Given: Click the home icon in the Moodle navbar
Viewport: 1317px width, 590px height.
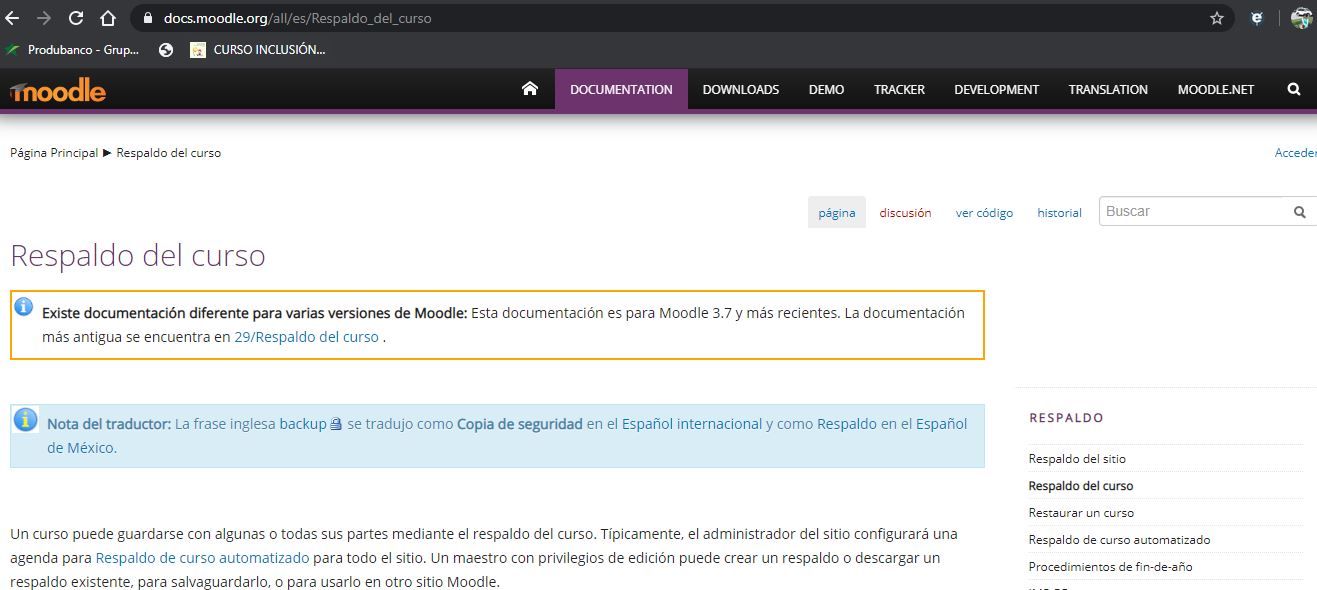Looking at the screenshot, I should 530,89.
